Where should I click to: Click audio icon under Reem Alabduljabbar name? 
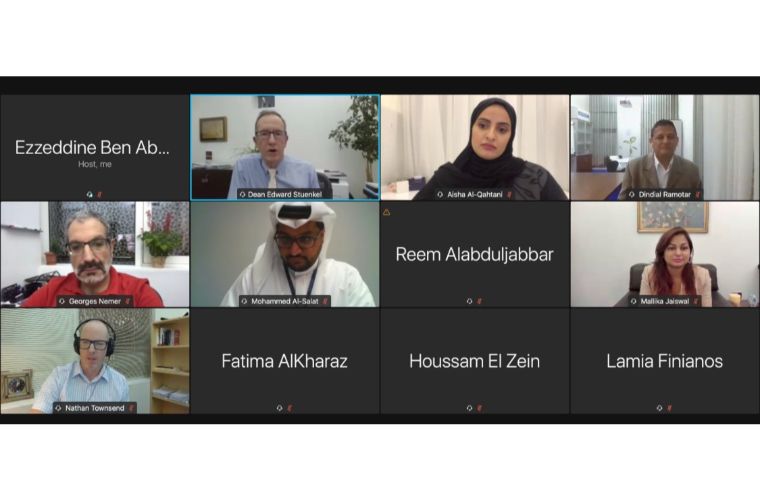click(469, 301)
